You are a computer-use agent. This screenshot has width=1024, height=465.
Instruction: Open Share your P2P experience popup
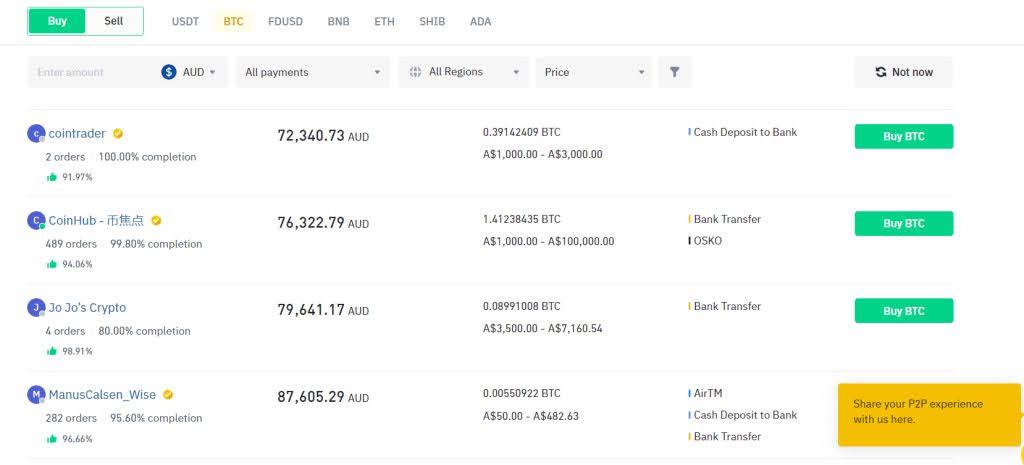click(x=929, y=415)
